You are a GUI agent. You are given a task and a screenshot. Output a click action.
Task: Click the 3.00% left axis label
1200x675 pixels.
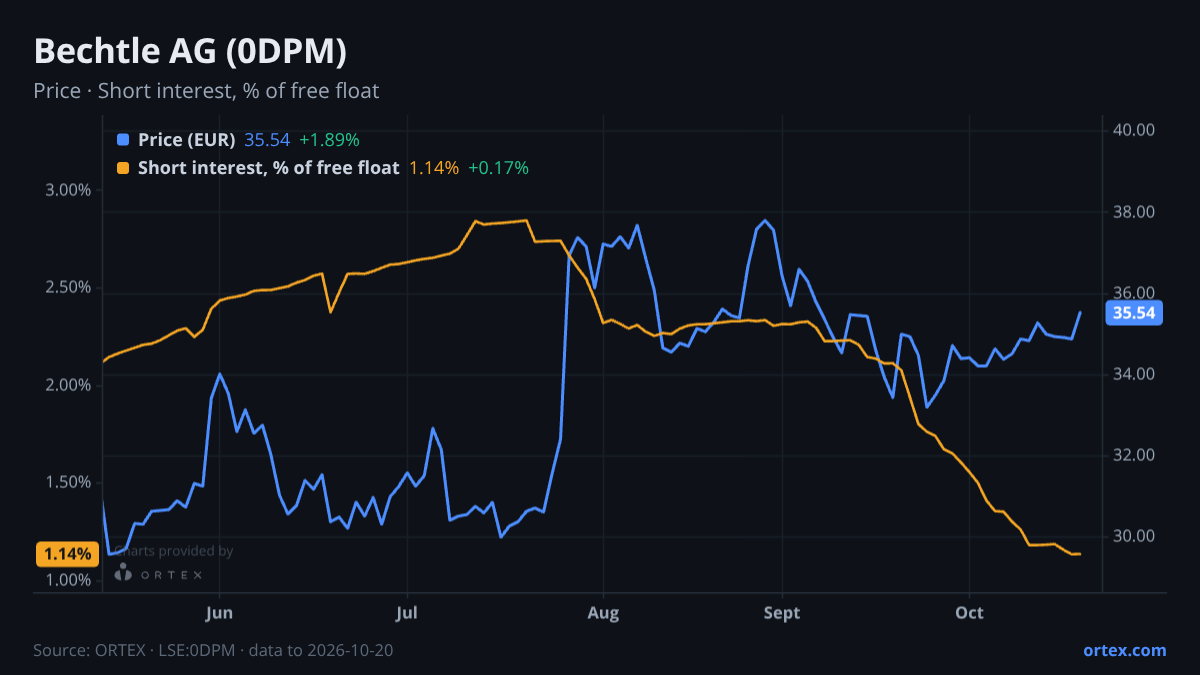[68, 190]
